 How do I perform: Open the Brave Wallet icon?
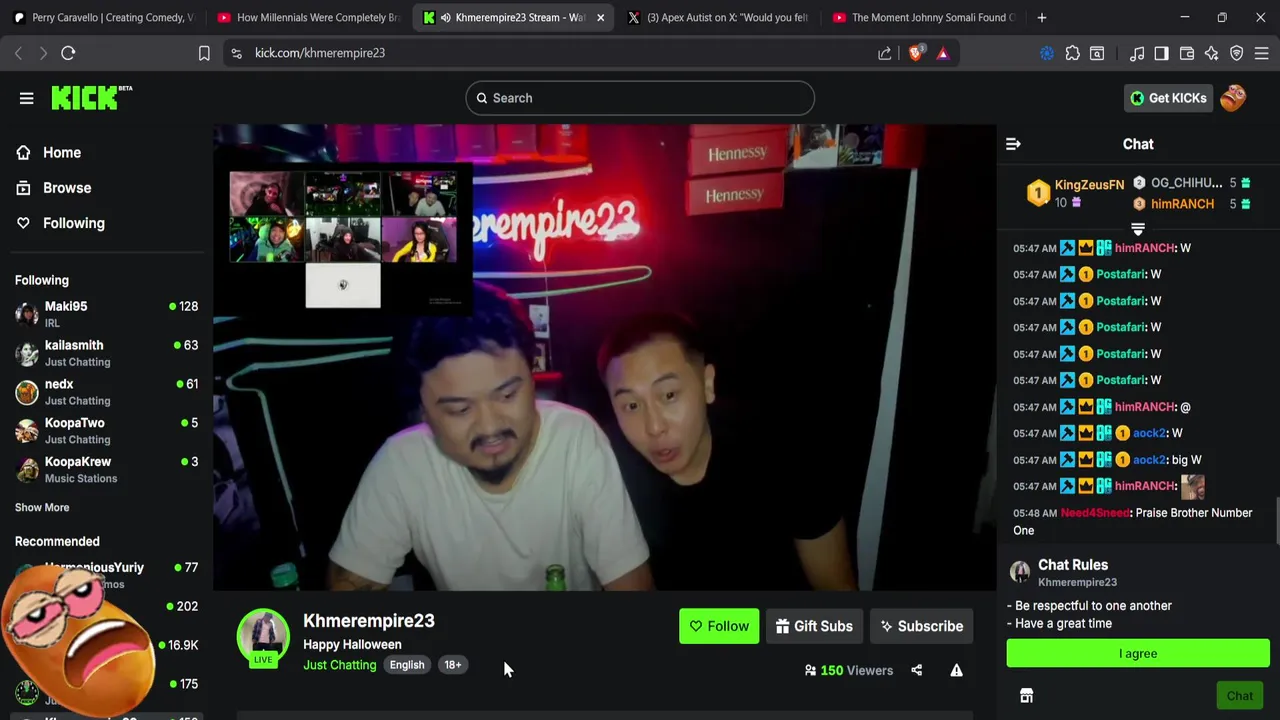coord(1187,53)
